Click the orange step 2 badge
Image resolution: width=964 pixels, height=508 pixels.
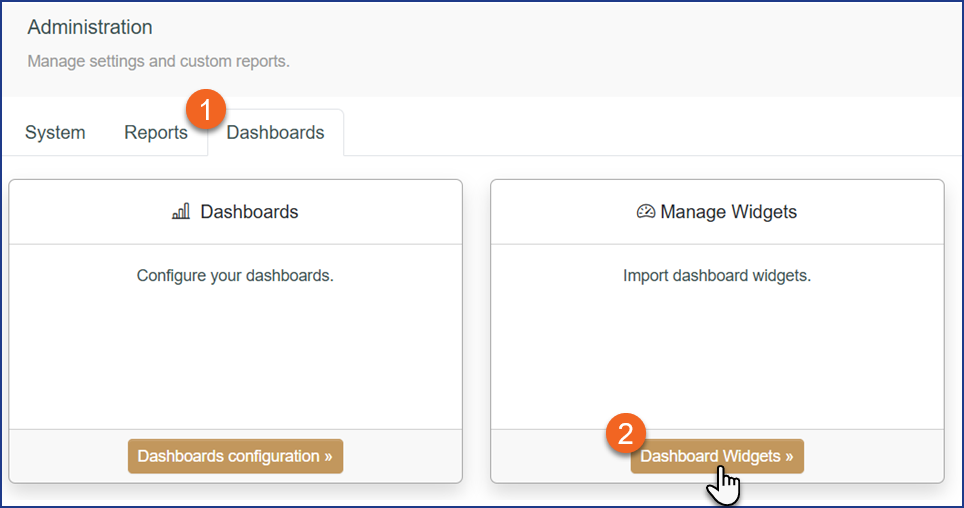click(x=626, y=434)
